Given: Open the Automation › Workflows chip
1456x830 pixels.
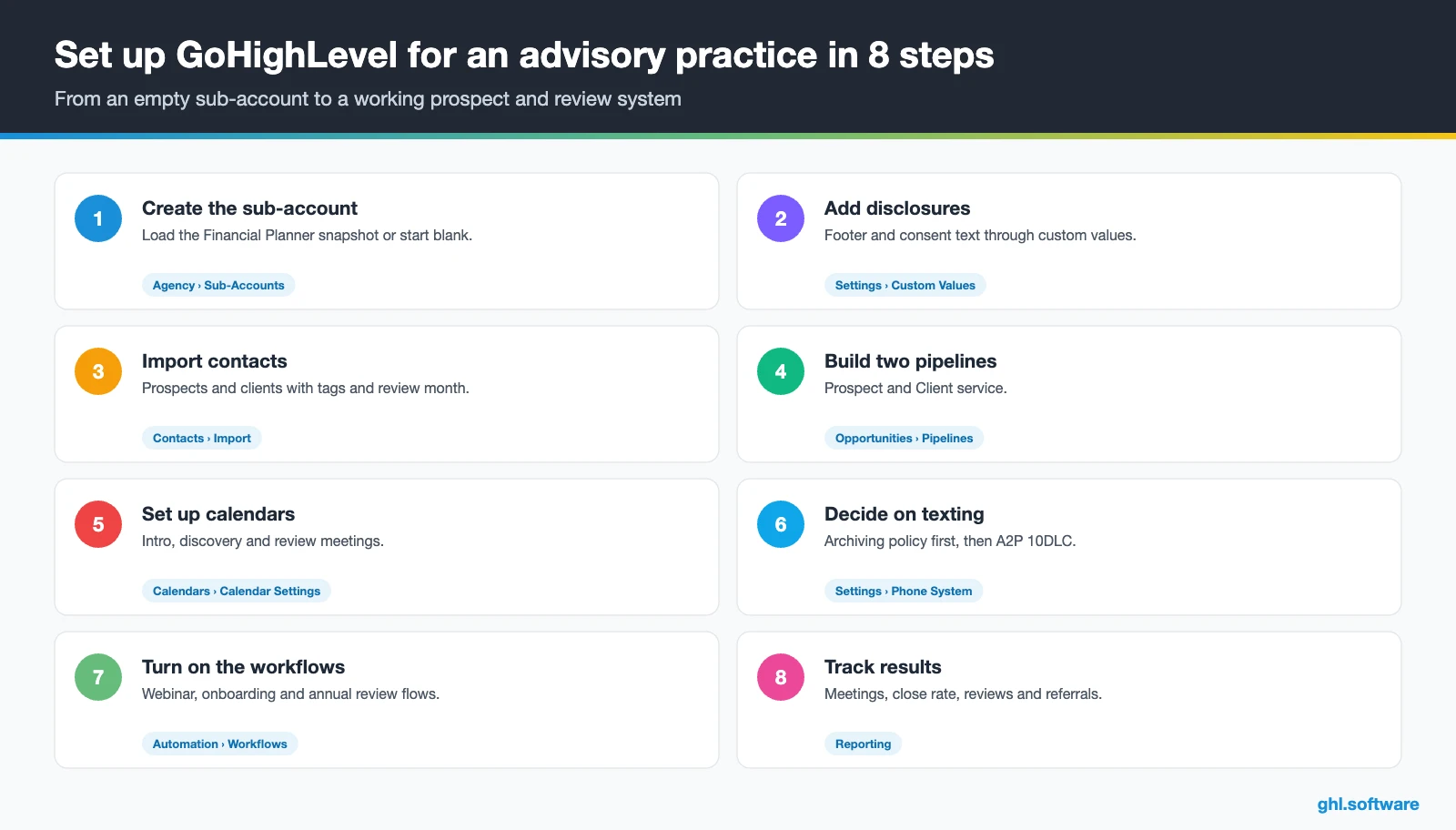Looking at the screenshot, I should tap(220, 744).
